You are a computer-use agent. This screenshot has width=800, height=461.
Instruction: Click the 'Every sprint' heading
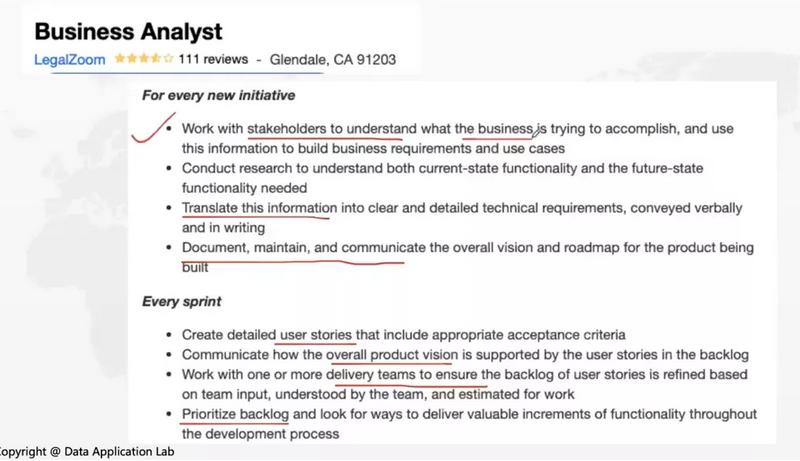(x=182, y=301)
